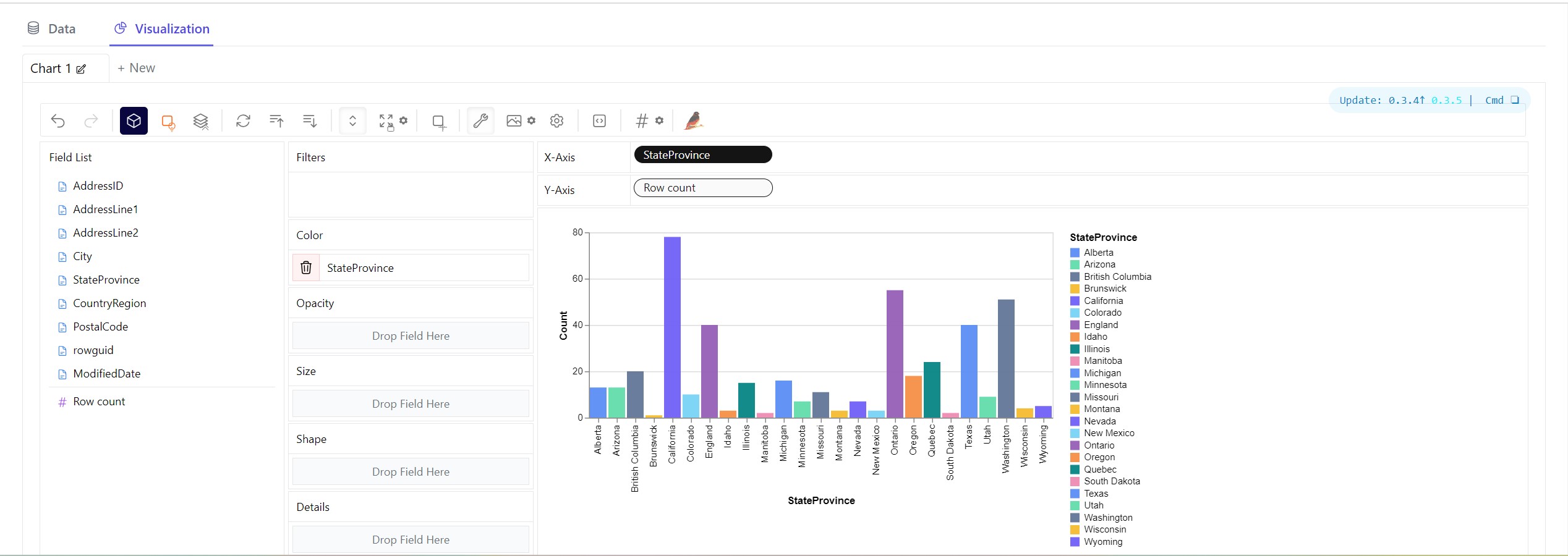The width and height of the screenshot is (1568, 556).
Task: Click the Texas bar in chart
Action: 969,371
